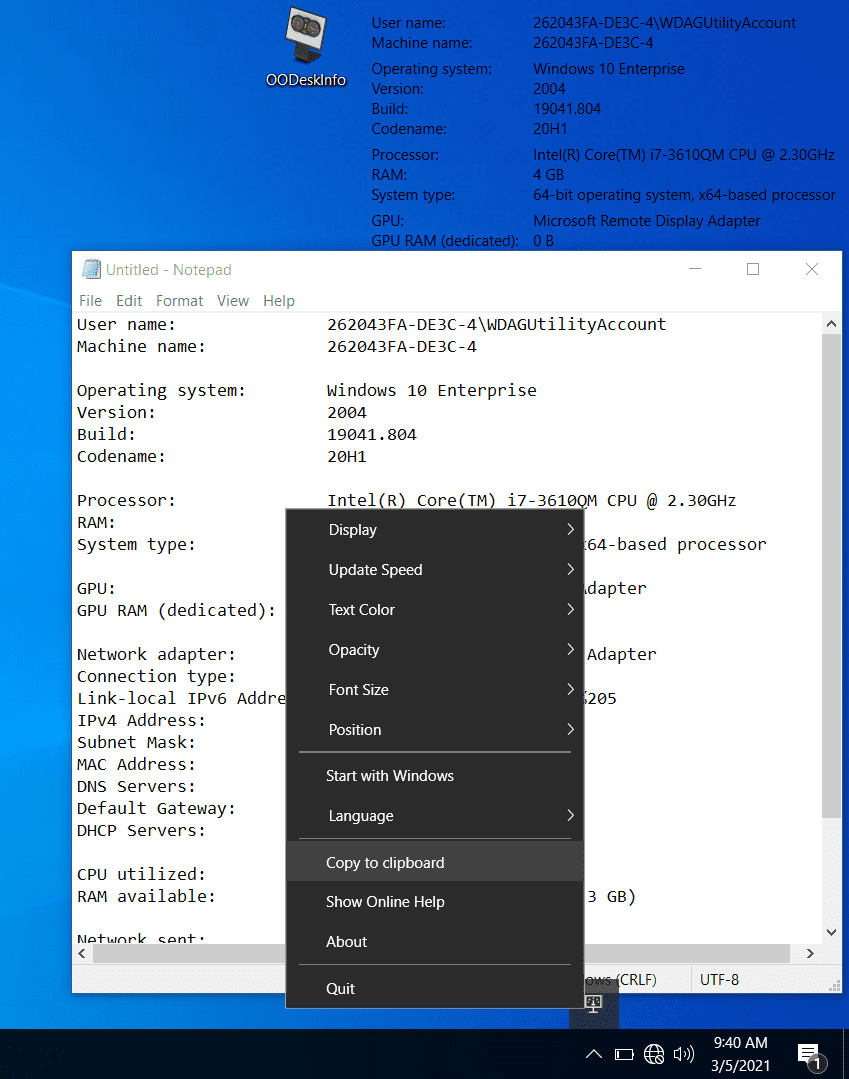Minimize the Notepad window
This screenshot has height=1079, width=849.
click(x=695, y=269)
